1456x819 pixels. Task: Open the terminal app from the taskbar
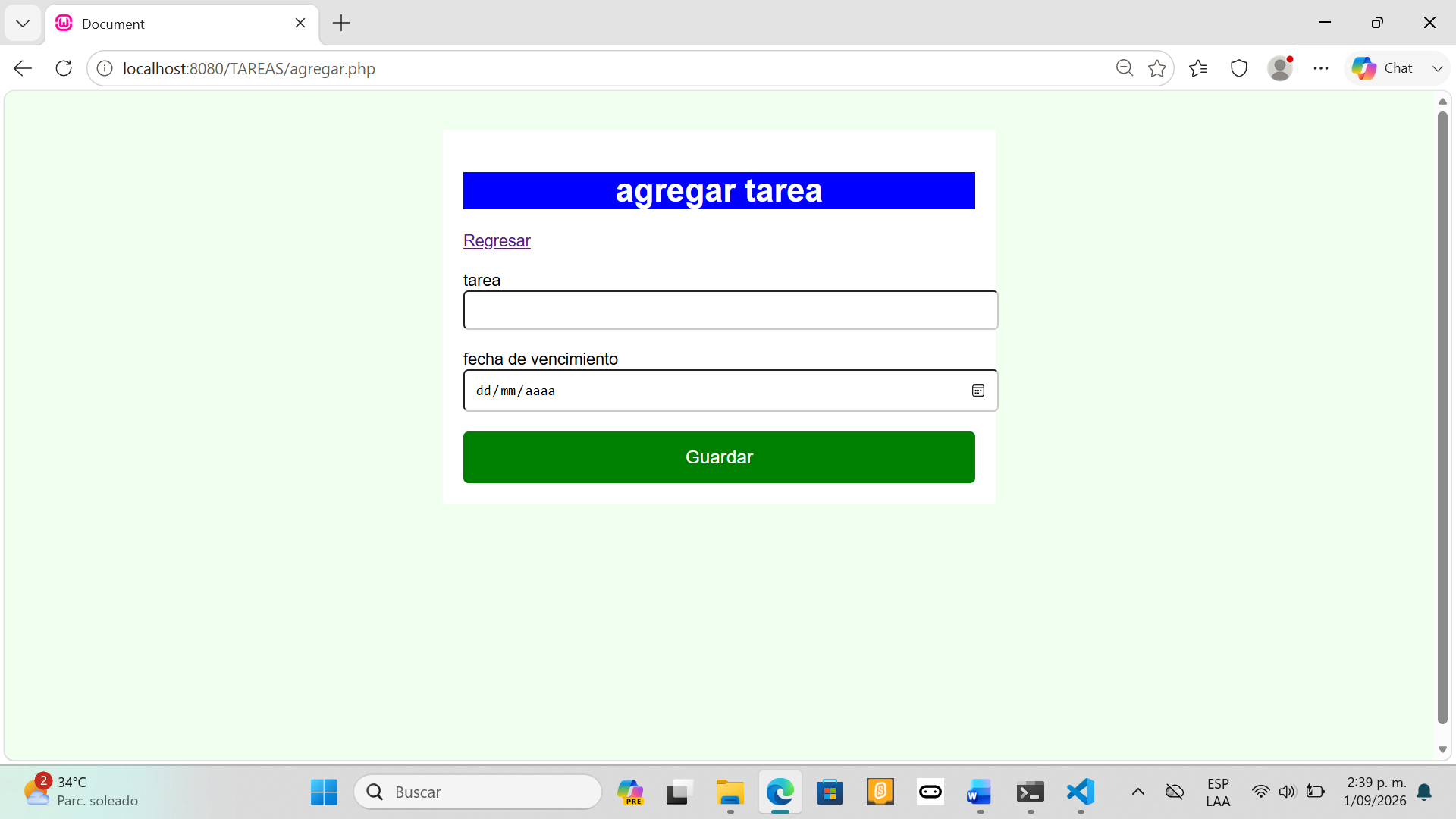[1031, 792]
